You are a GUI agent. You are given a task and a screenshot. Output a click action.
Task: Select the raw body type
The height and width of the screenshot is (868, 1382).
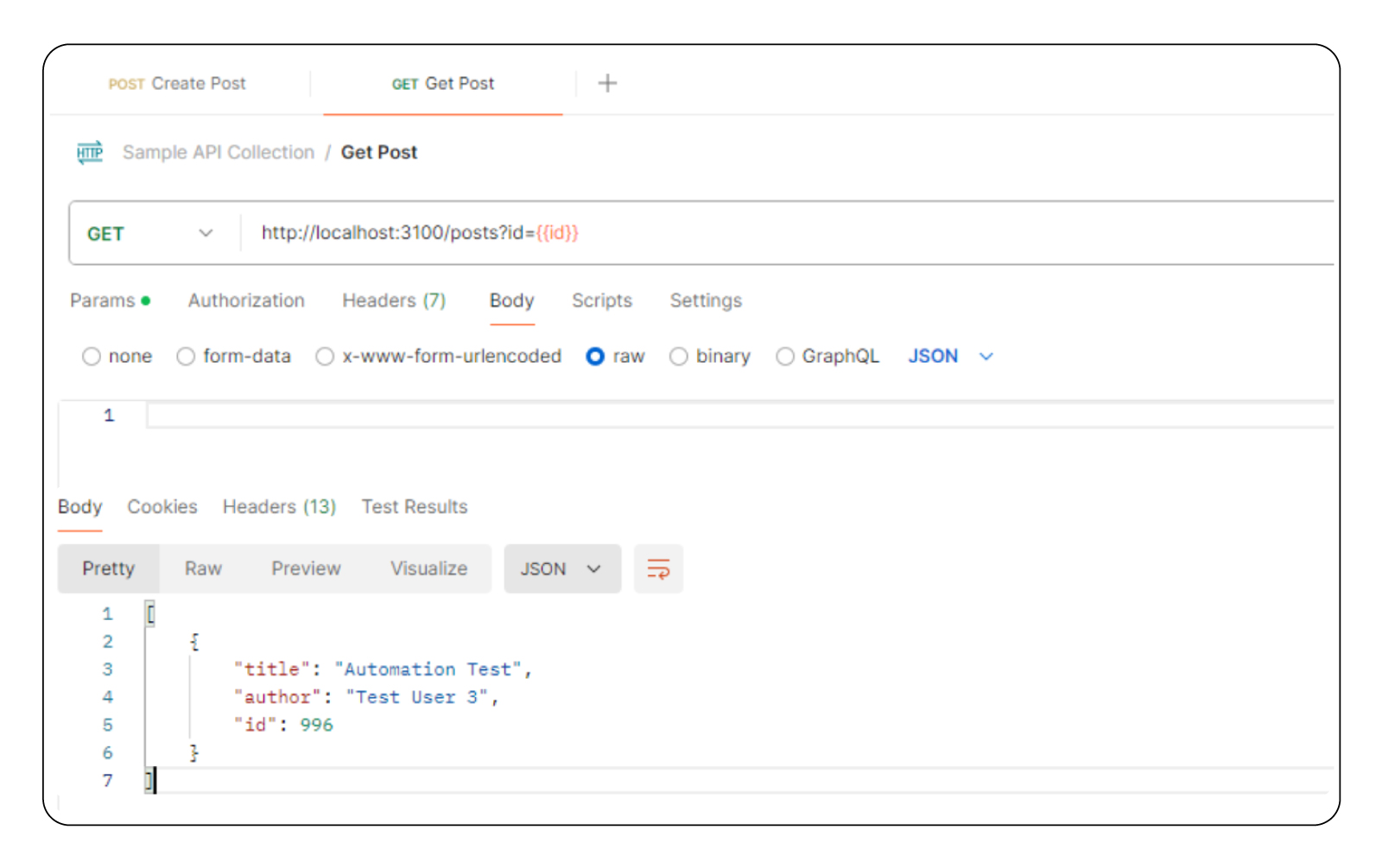[x=595, y=356]
